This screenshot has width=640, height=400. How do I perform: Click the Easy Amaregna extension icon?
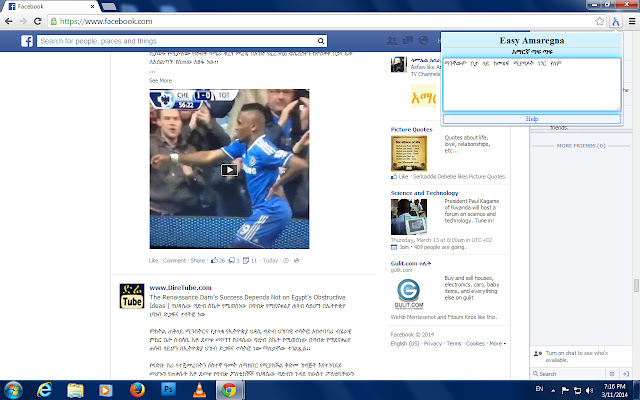point(616,21)
